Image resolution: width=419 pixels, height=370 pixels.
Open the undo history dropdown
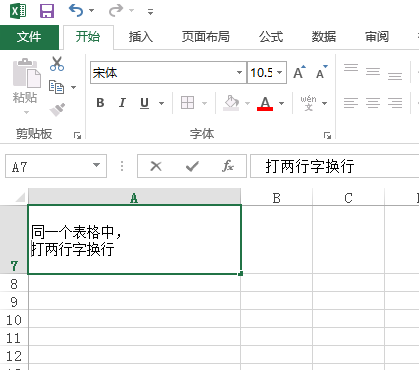click(91, 11)
